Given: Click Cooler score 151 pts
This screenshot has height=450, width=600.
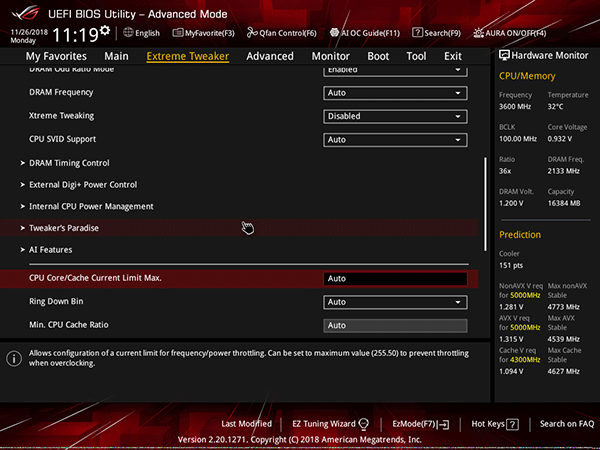Looking at the screenshot, I should click(511, 266).
